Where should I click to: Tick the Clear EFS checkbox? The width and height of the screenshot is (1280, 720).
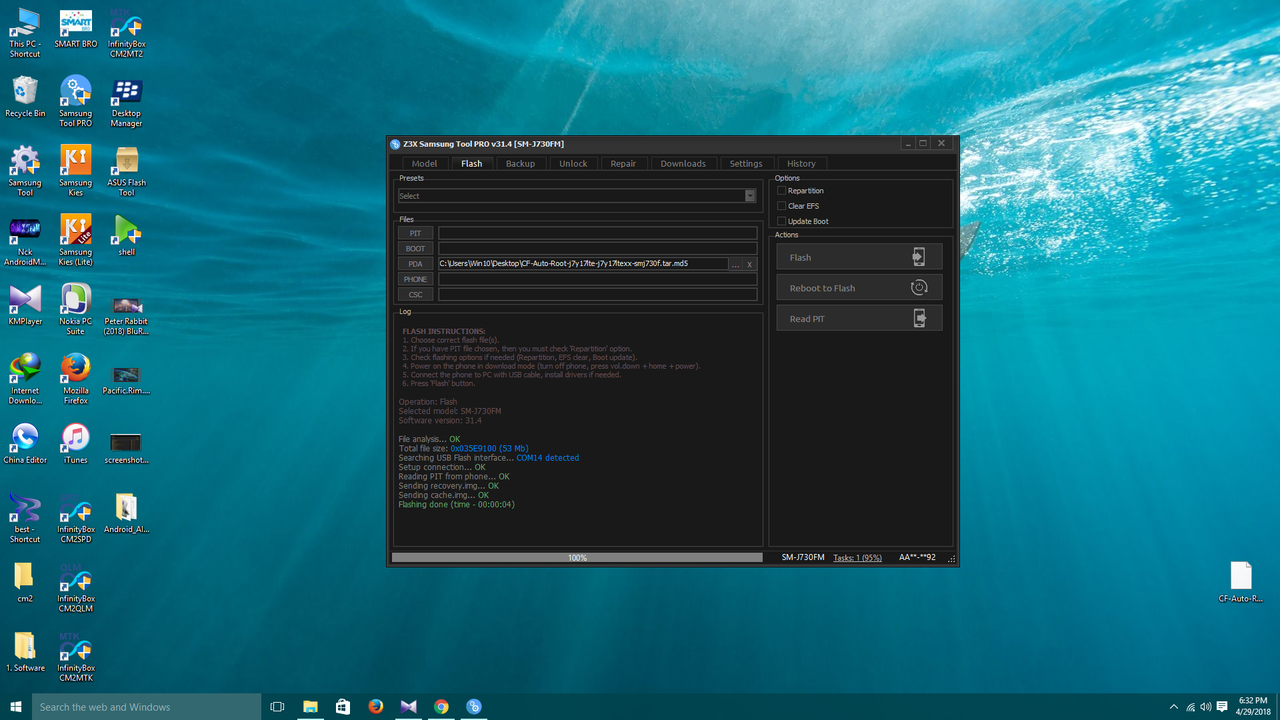[782, 206]
